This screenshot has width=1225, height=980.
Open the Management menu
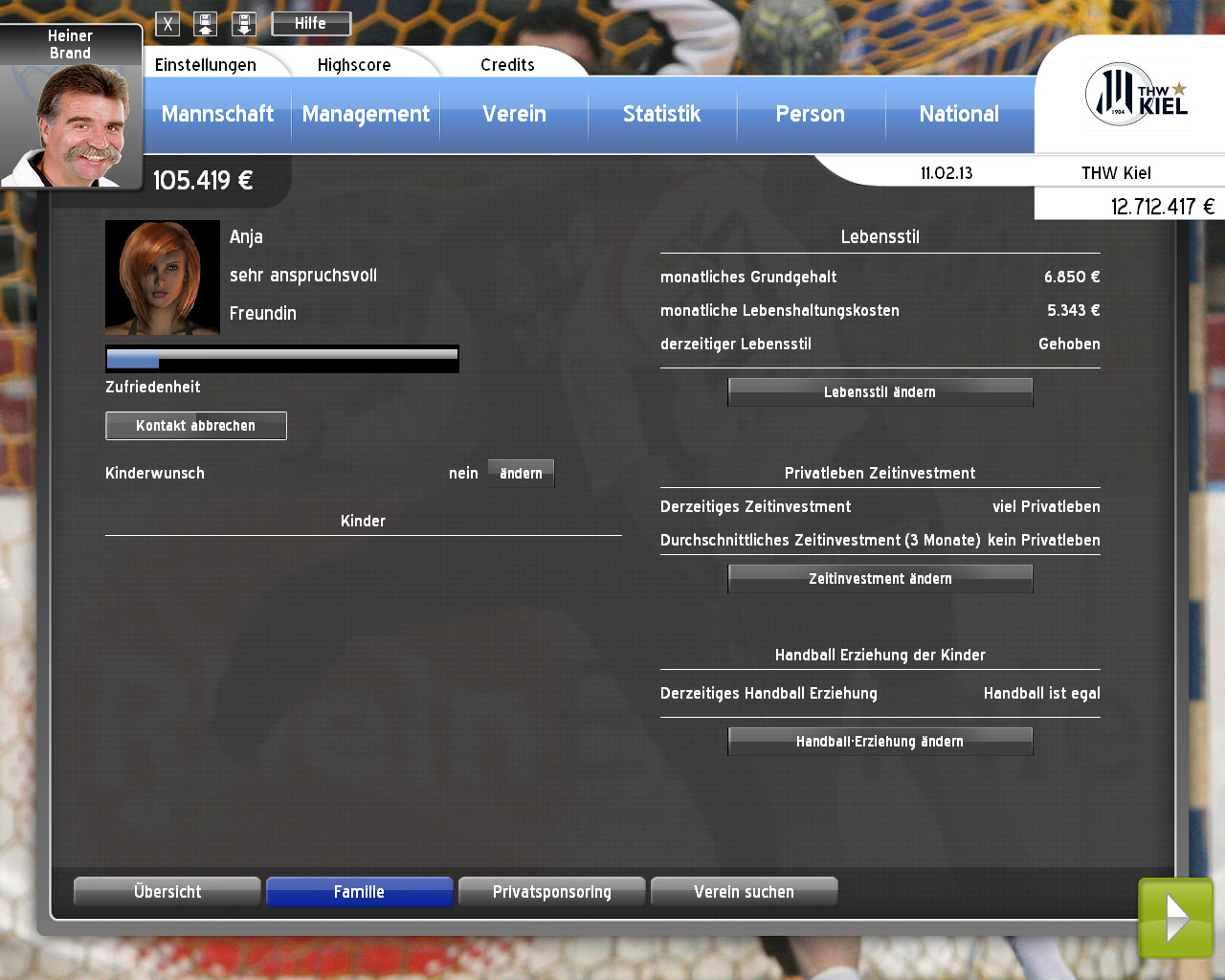click(366, 114)
